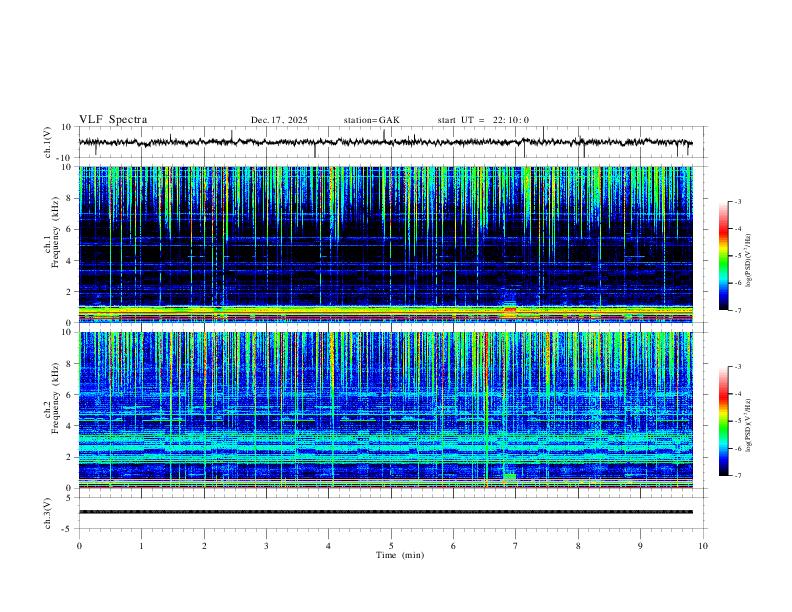792x612 pixels.
Task: Click the "ch.3(V)" axis label
Action: [48, 513]
